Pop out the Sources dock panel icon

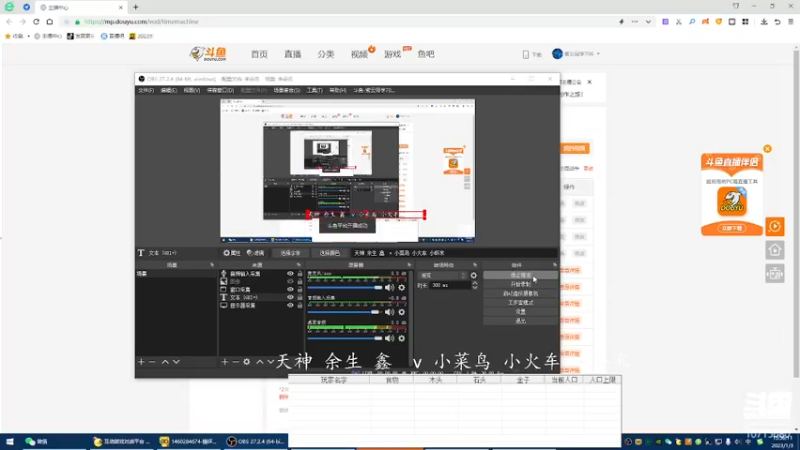coord(298,265)
